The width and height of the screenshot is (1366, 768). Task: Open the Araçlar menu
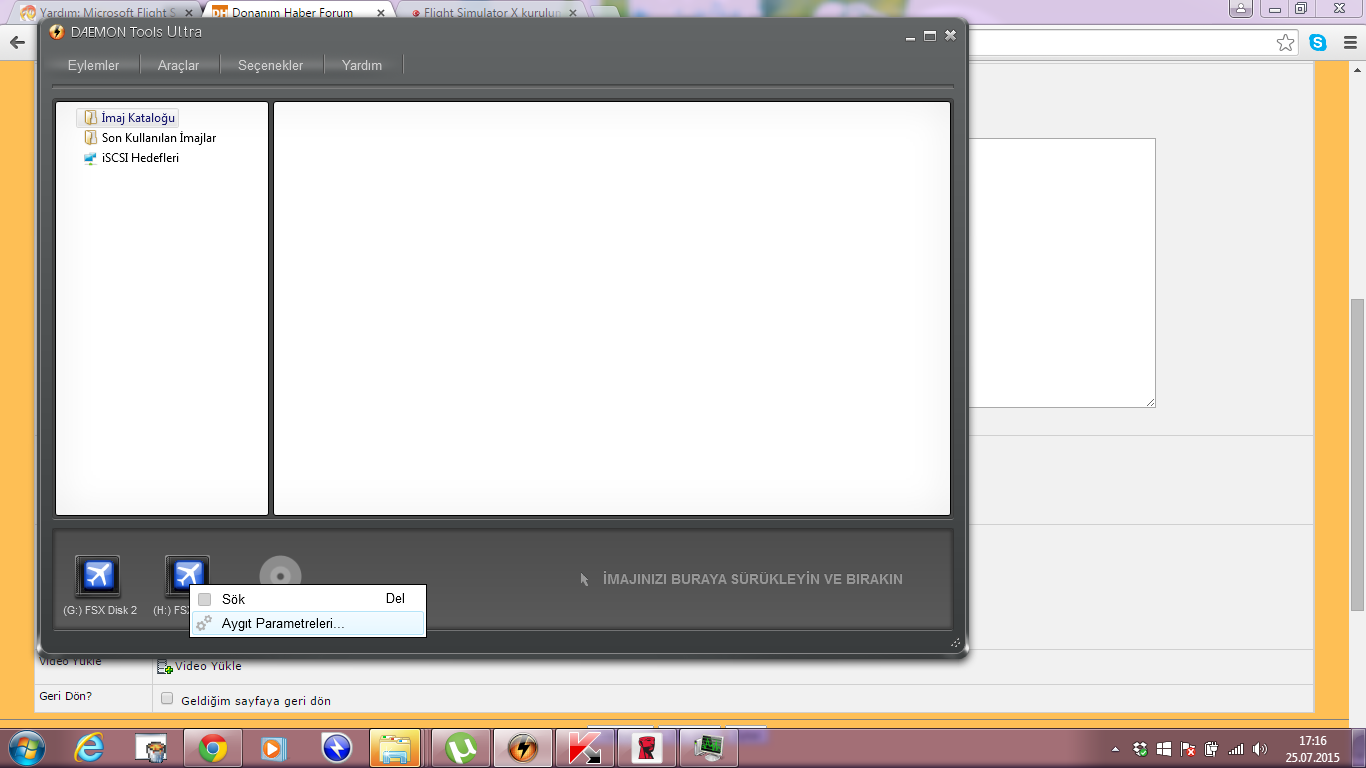[178, 65]
